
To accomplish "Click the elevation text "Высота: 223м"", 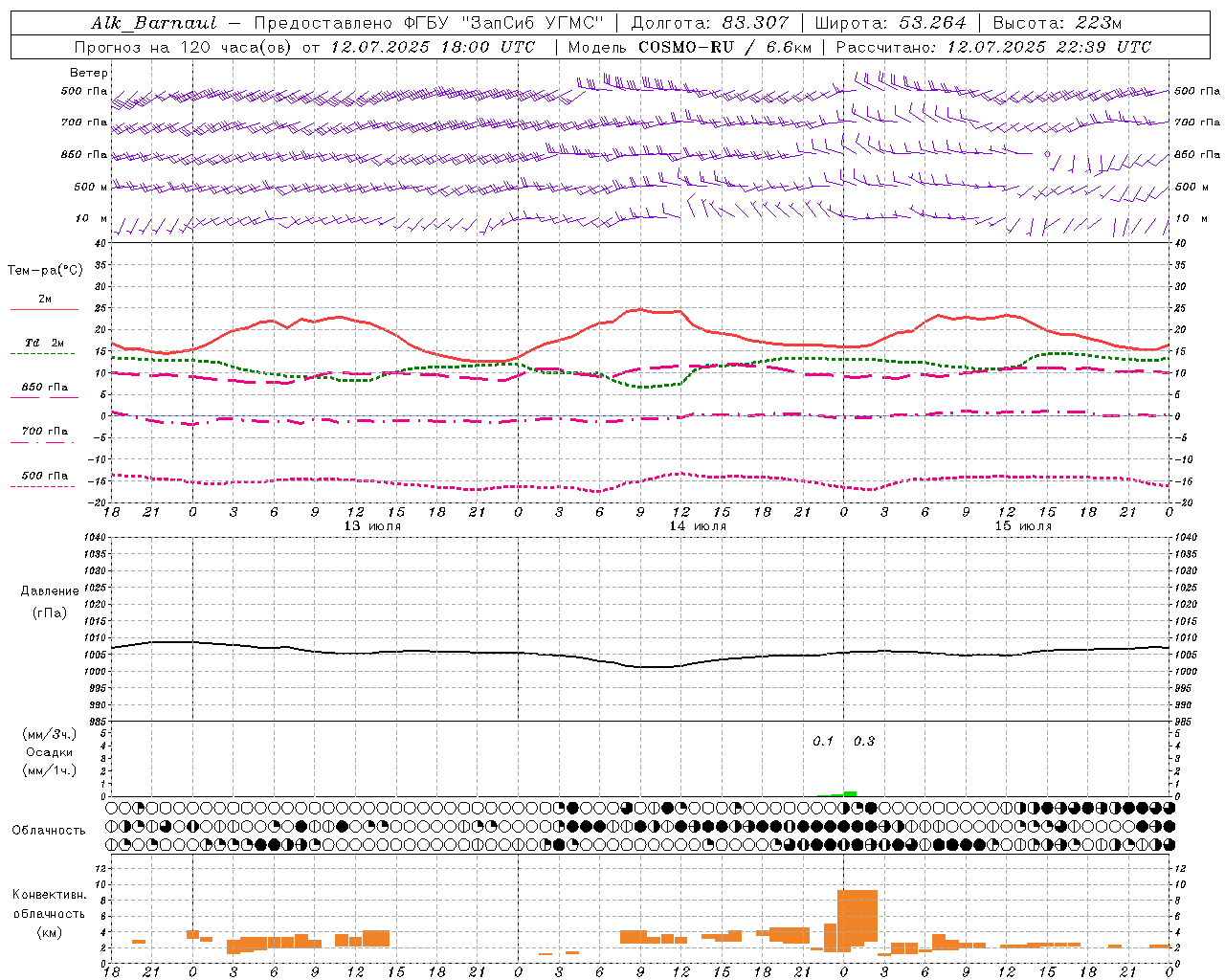I will point(1057,23).
